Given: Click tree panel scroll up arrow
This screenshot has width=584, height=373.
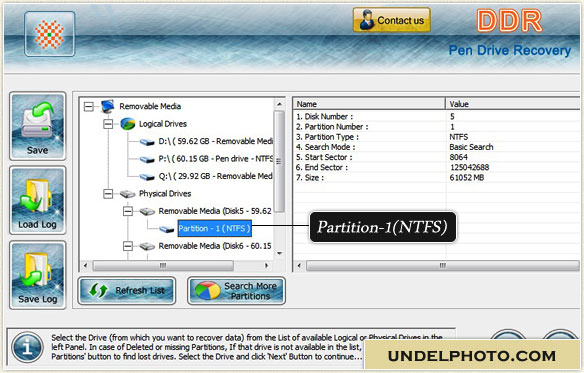Looking at the screenshot, I should (279, 104).
